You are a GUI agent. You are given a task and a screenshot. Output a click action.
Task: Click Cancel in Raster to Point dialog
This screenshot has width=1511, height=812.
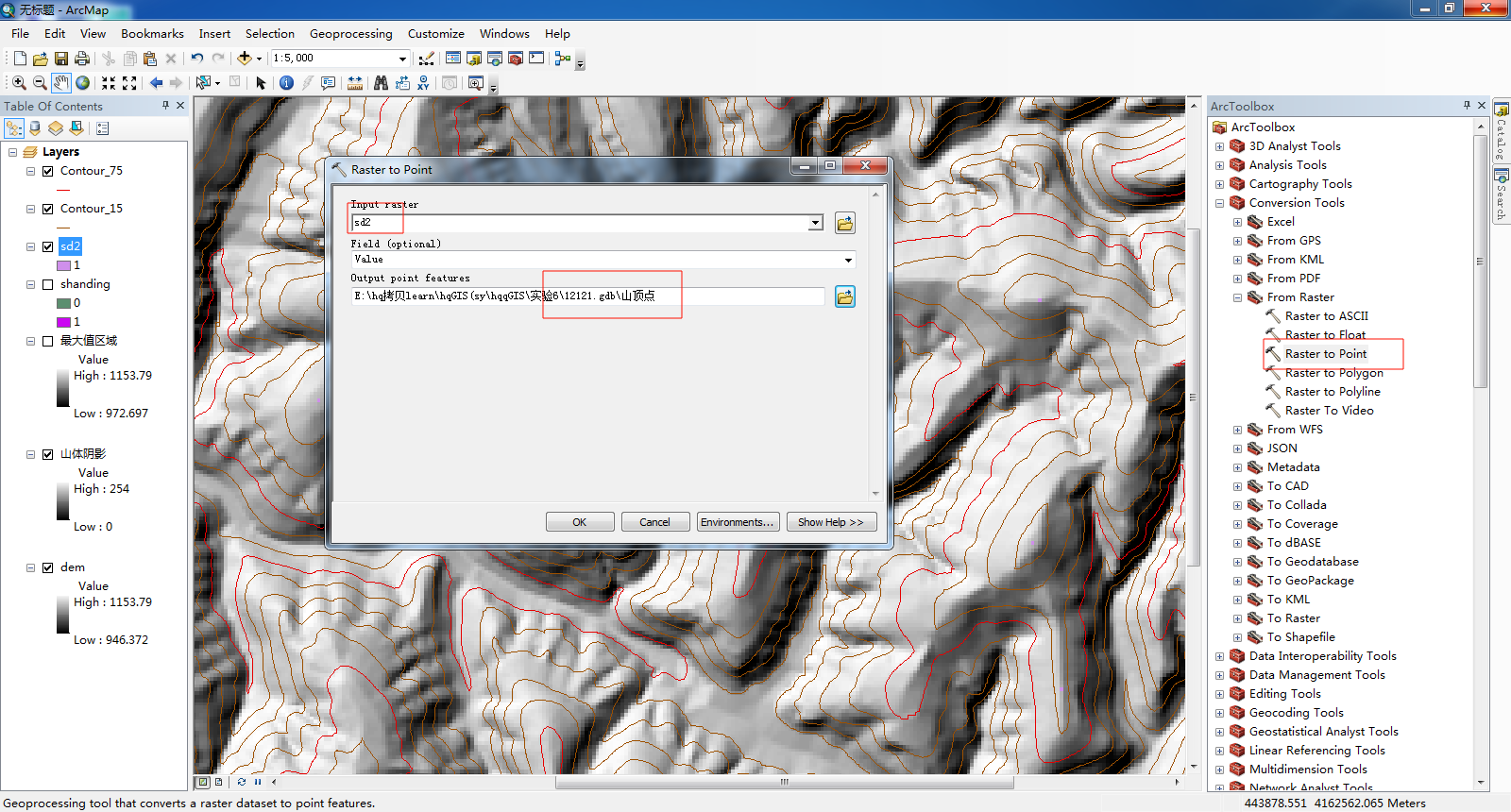coord(654,522)
